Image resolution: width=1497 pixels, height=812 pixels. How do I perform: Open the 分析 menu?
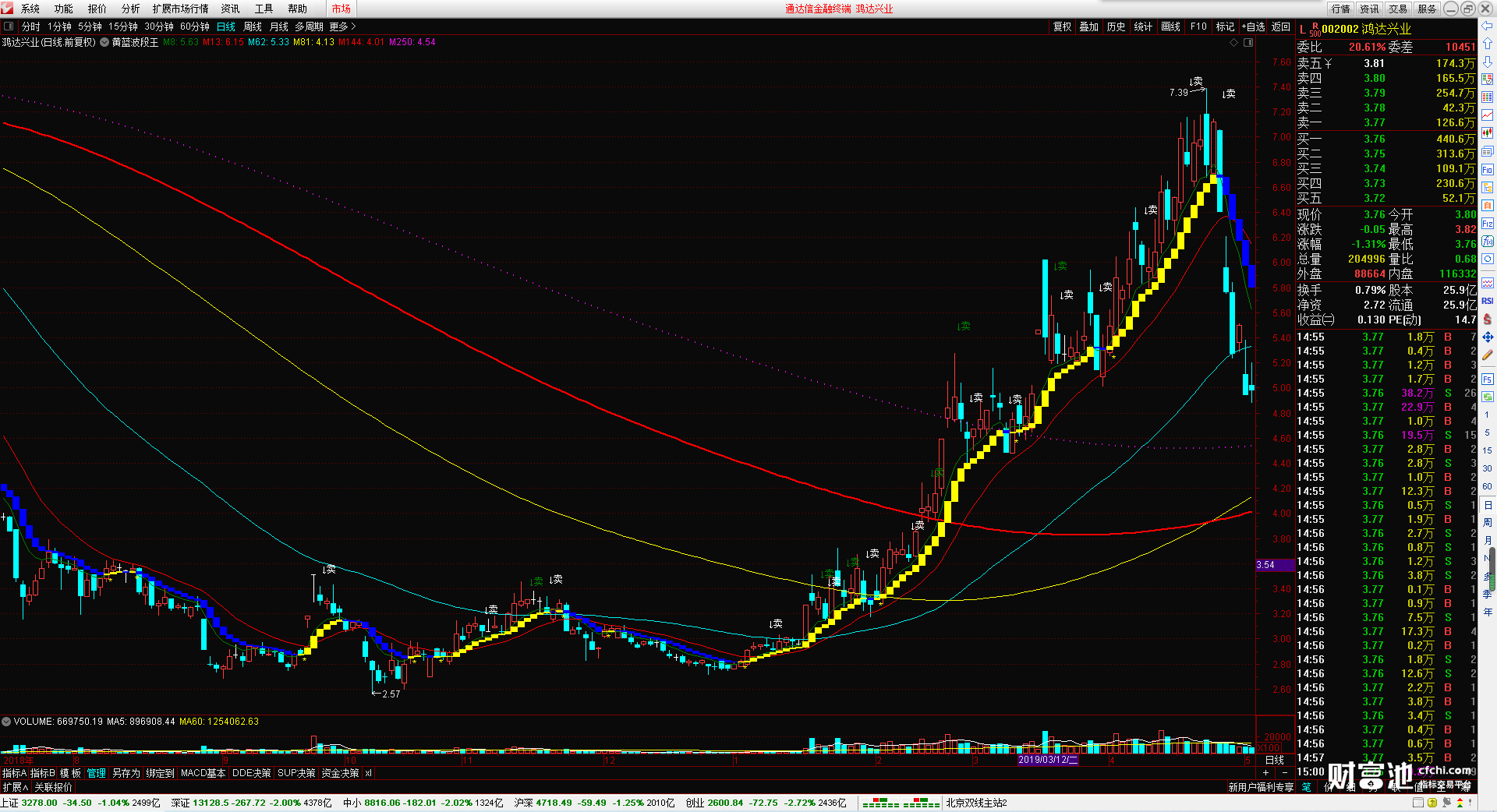(131, 9)
